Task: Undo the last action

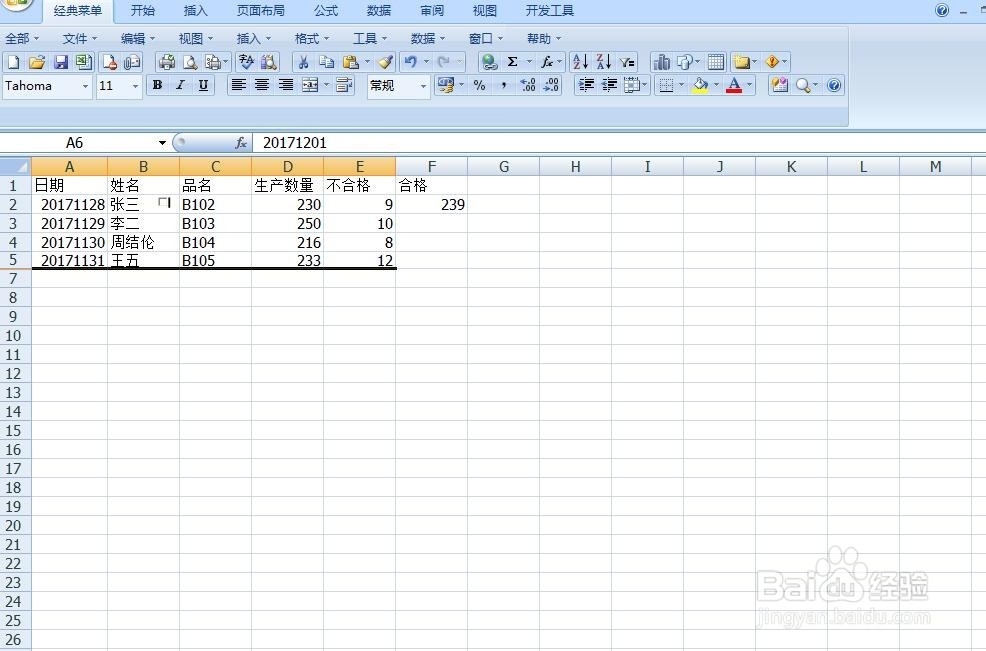Action: [411, 62]
